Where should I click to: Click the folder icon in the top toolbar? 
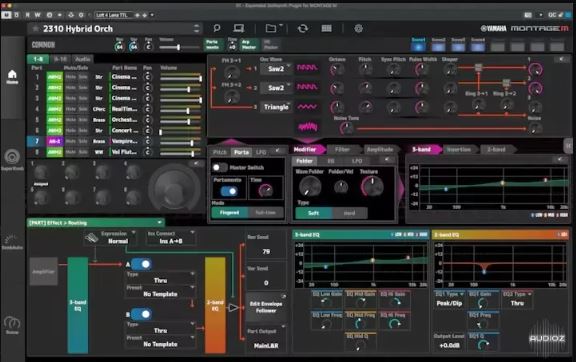(271, 28)
